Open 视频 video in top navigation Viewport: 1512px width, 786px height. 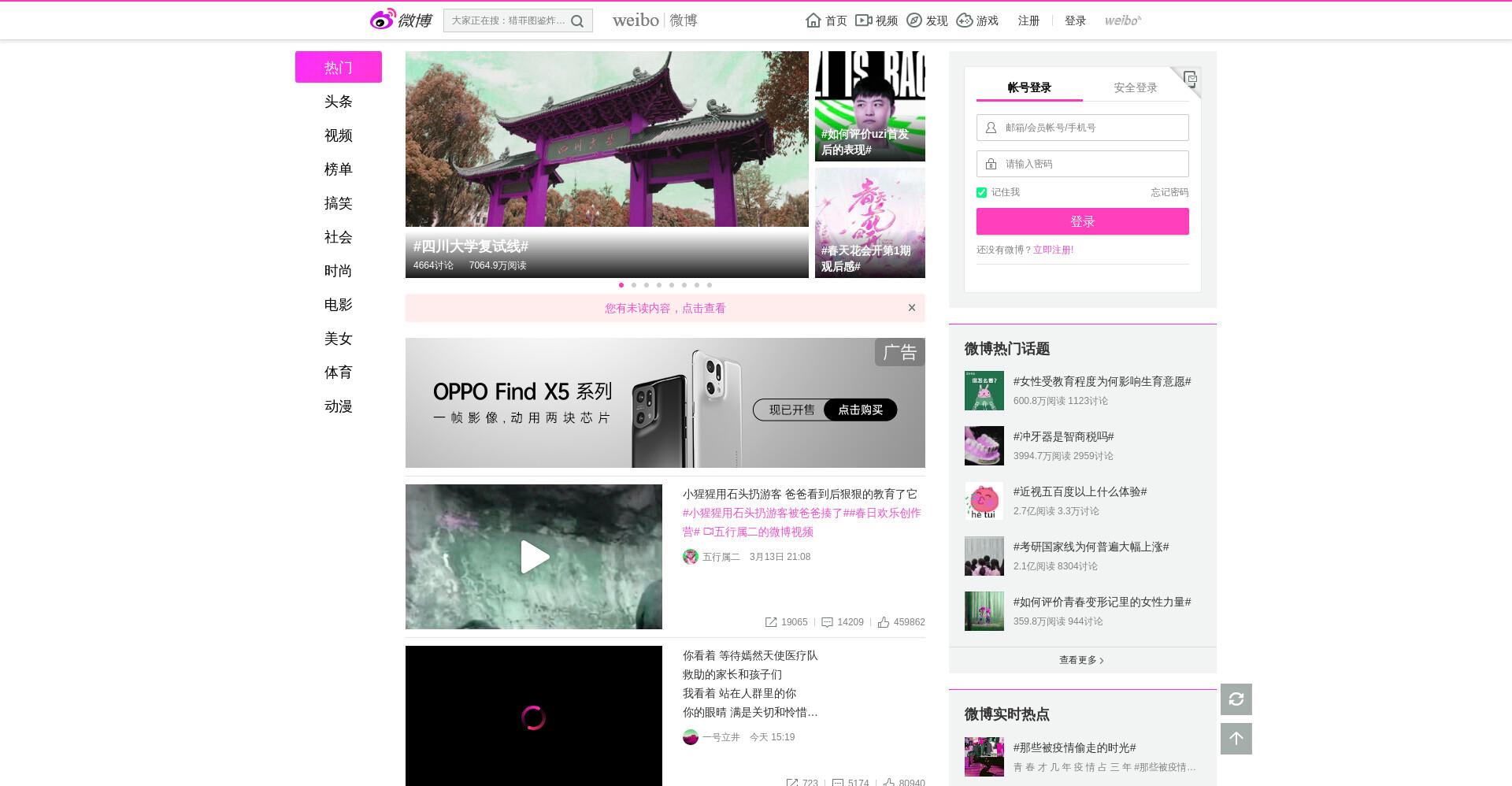pos(876,20)
